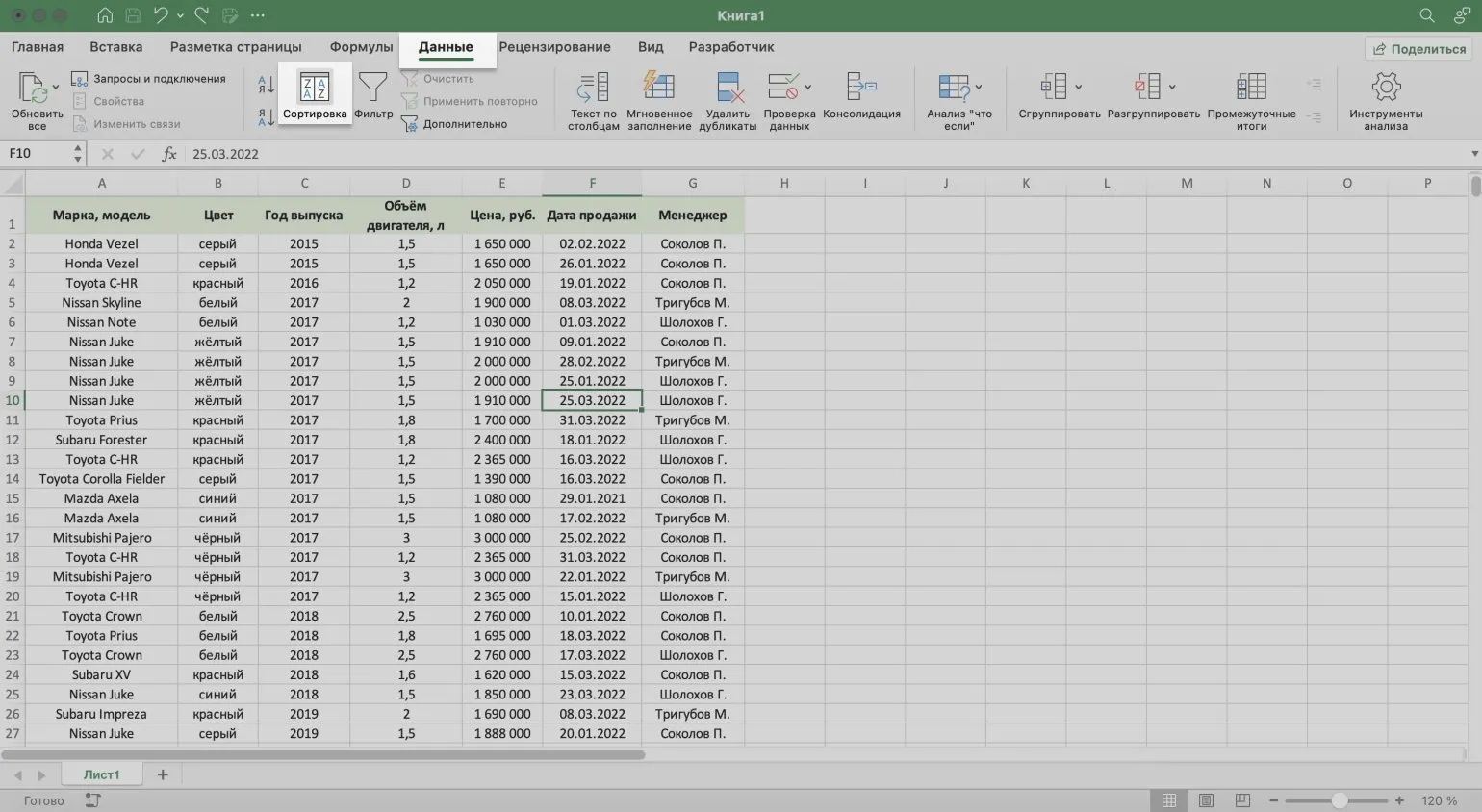The image size is (1482, 812).
Task: Click the Фильтр funnel icon
Action: (x=372, y=89)
